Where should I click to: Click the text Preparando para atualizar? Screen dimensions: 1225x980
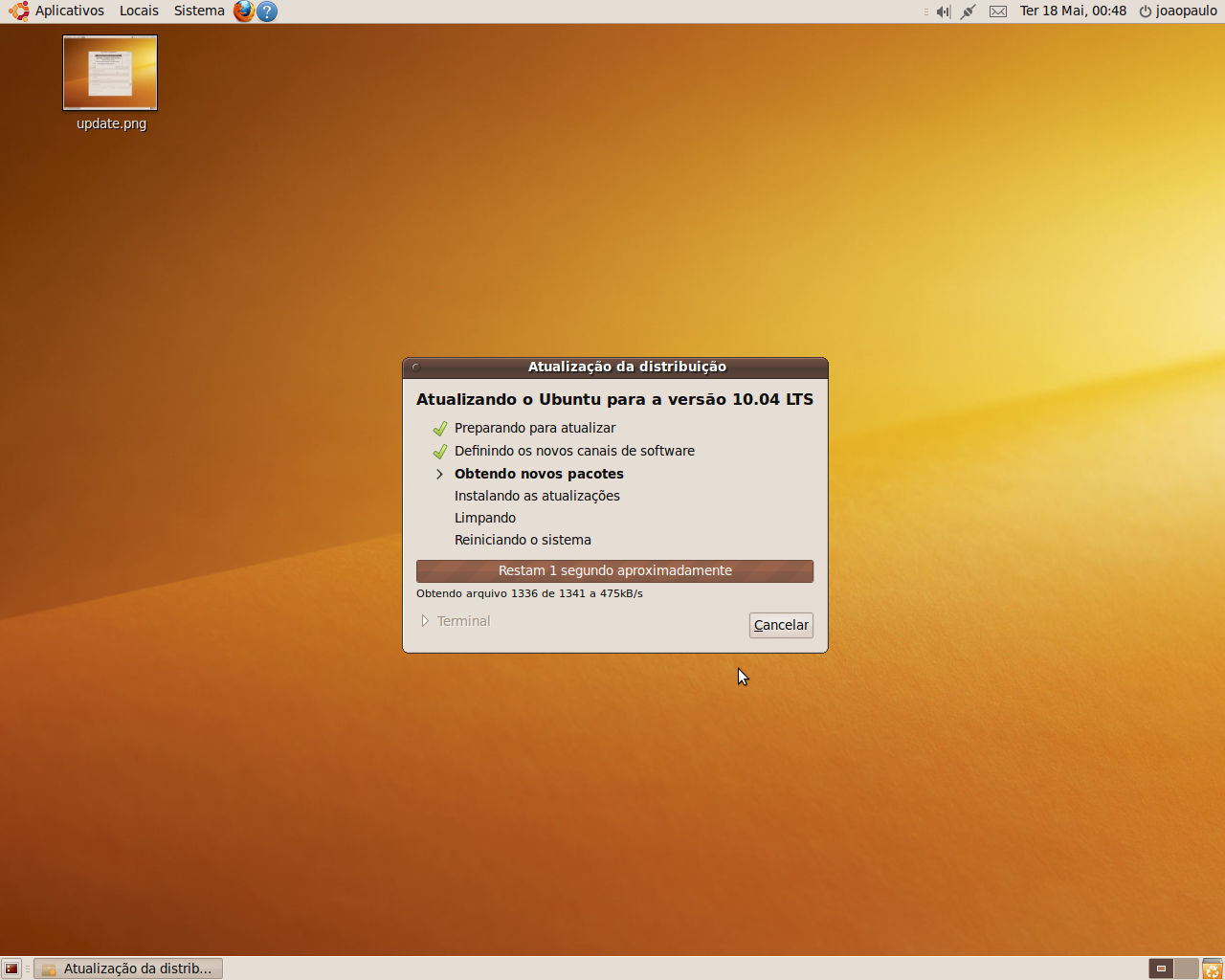click(x=535, y=428)
